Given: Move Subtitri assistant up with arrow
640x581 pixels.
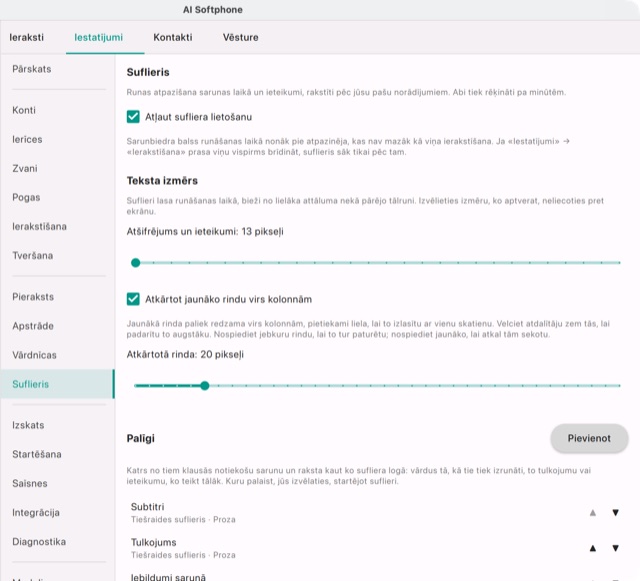Looking at the screenshot, I should point(593,512).
